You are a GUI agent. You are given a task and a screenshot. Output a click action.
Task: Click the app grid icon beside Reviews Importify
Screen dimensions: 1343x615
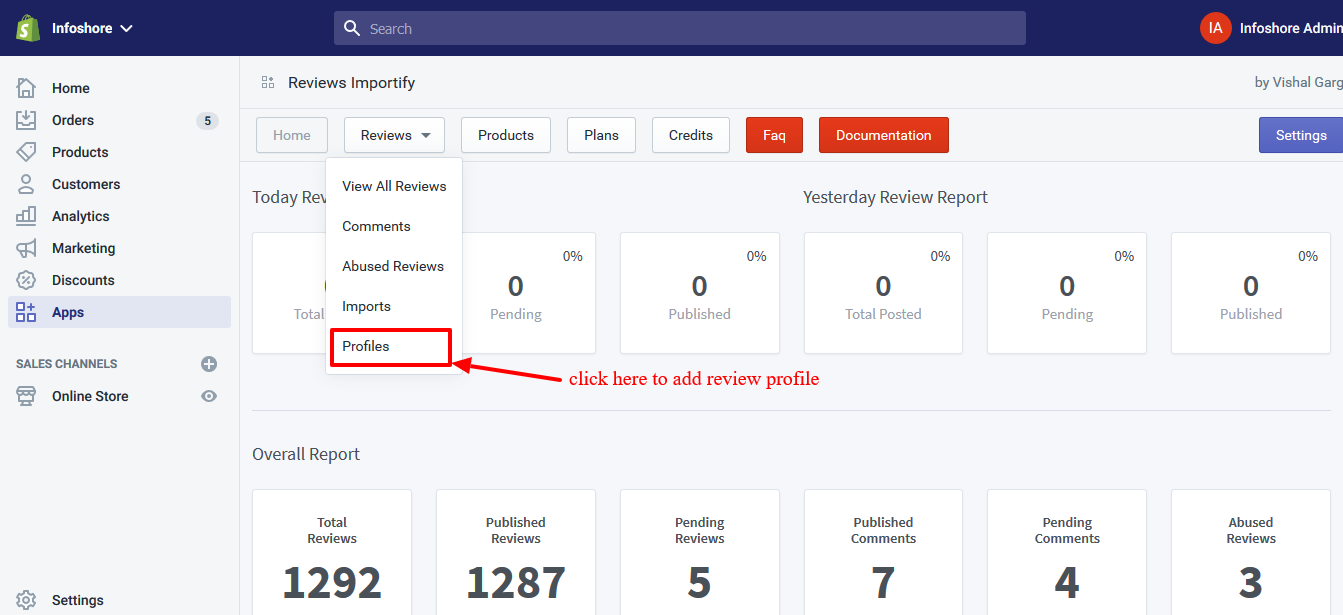pos(267,82)
